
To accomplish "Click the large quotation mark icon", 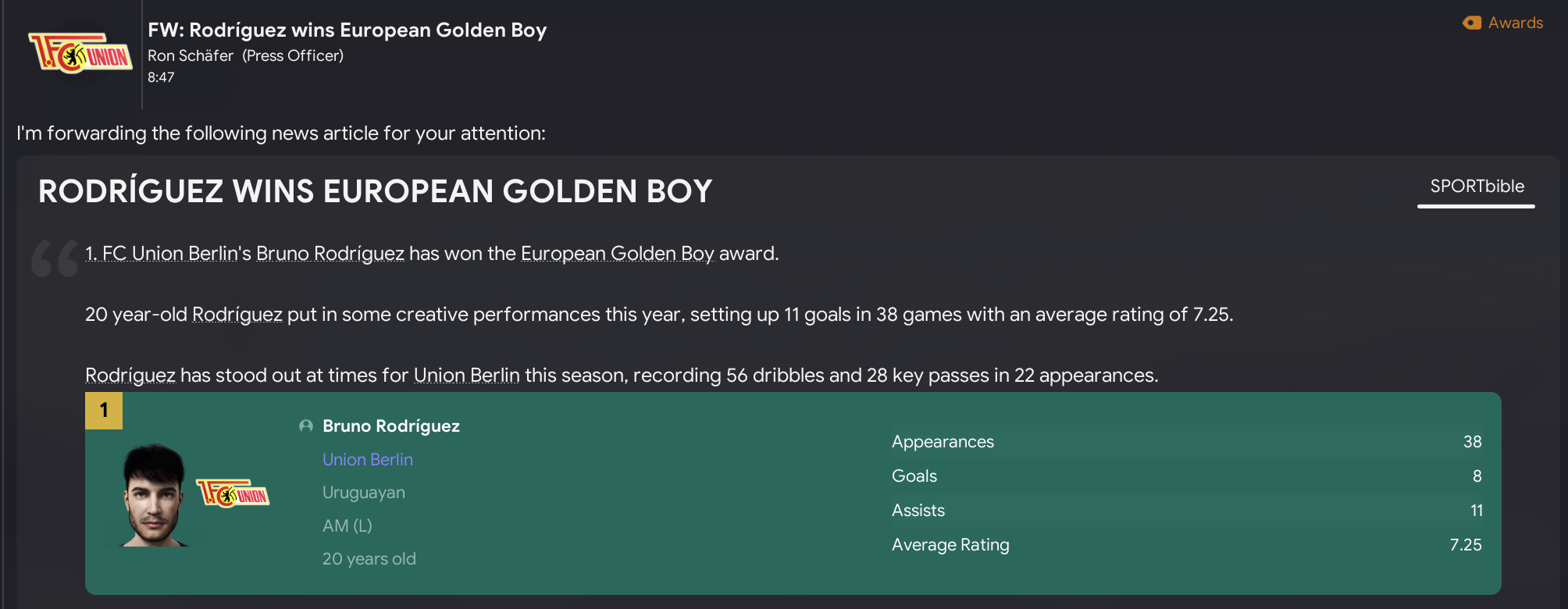I will click(x=55, y=258).
